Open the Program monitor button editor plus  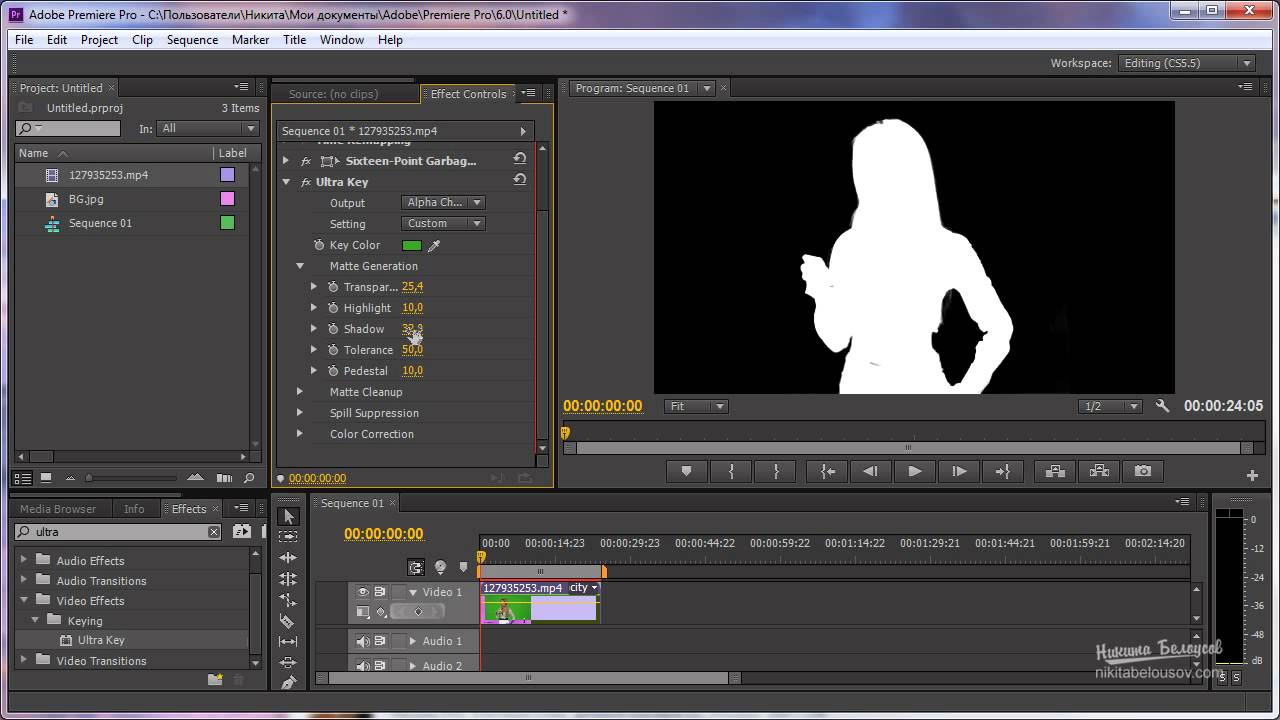coord(1252,476)
